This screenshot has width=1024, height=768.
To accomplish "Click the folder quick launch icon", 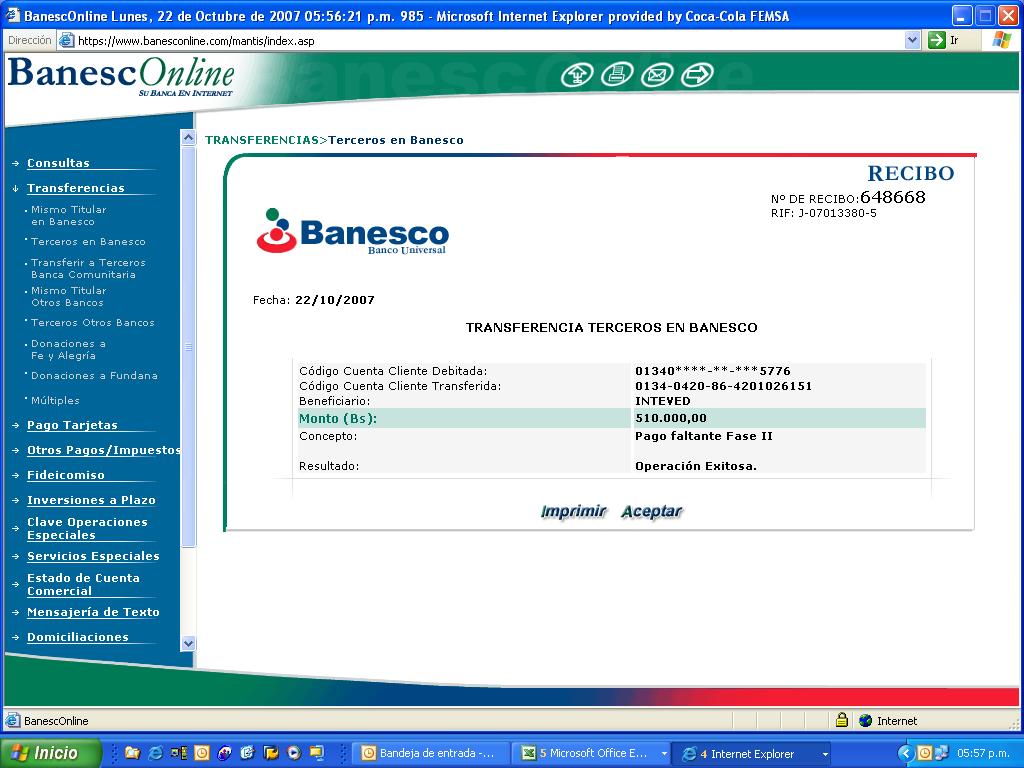I will coord(133,753).
